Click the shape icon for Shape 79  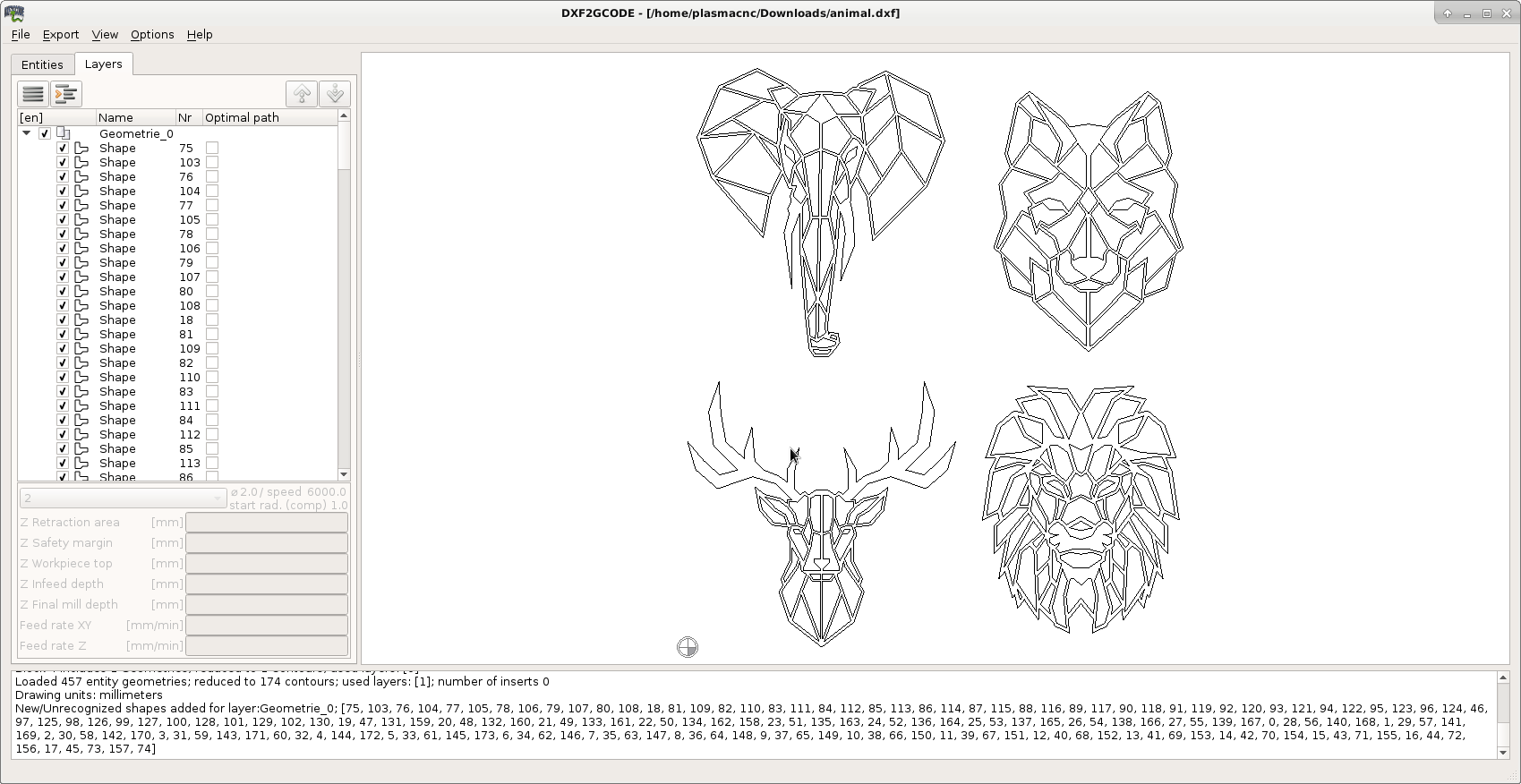coord(81,262)
